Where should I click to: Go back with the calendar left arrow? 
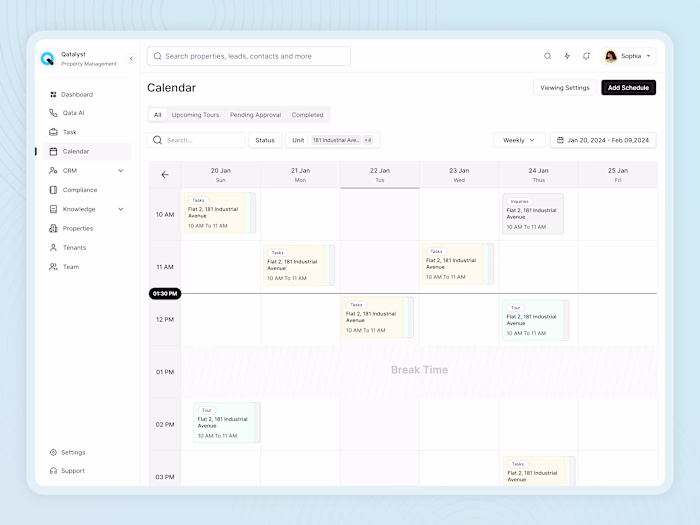click(165, 175)
